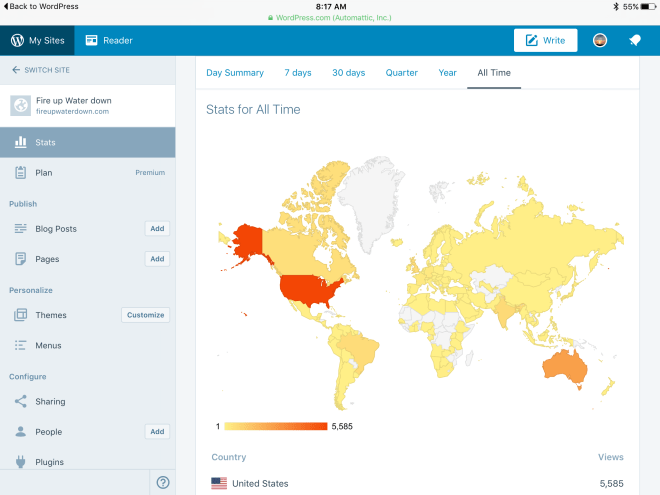660x495 pixels.
Task: Open the Stats sidebar item
Action: point(88,142)
